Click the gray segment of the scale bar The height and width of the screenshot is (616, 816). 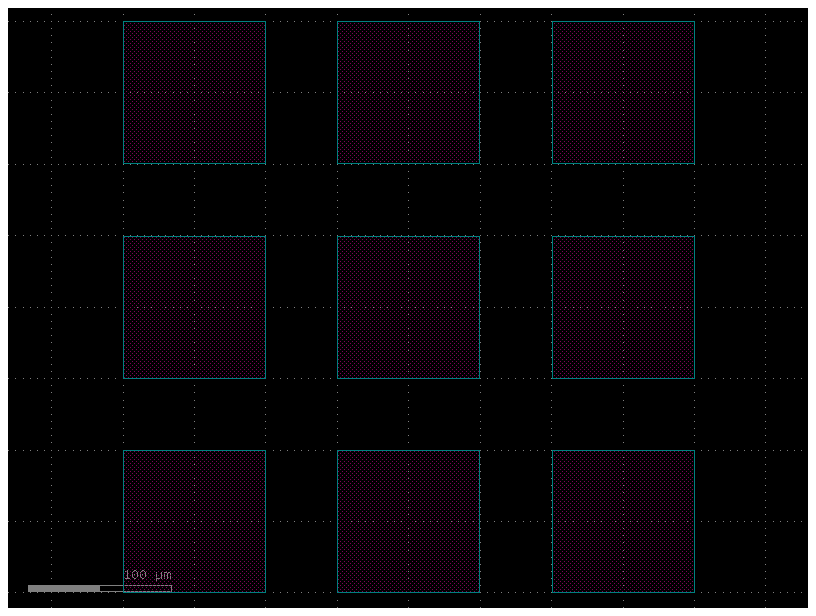coord(64,588)
